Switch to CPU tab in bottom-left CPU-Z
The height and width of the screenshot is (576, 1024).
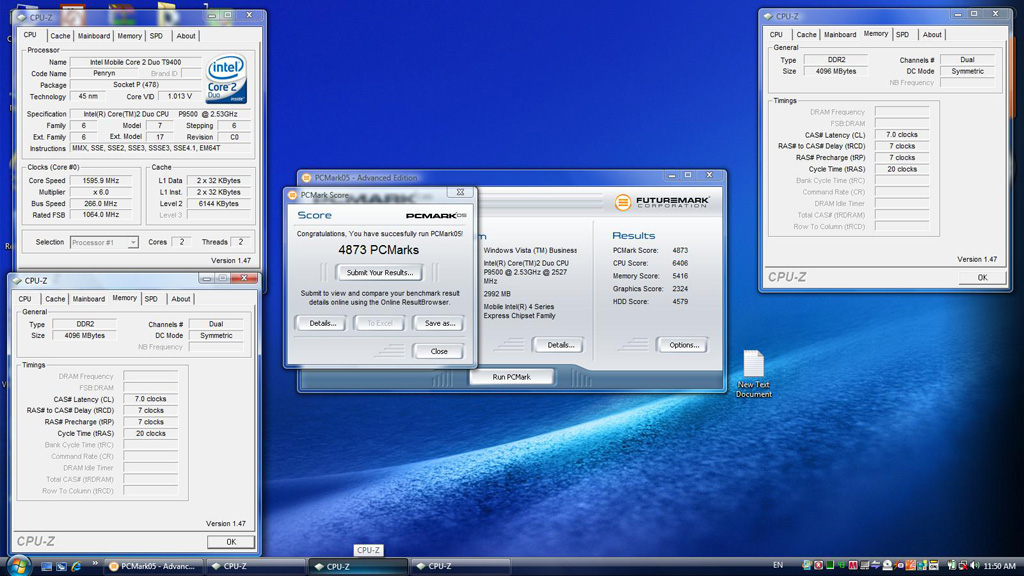[25, 299]
